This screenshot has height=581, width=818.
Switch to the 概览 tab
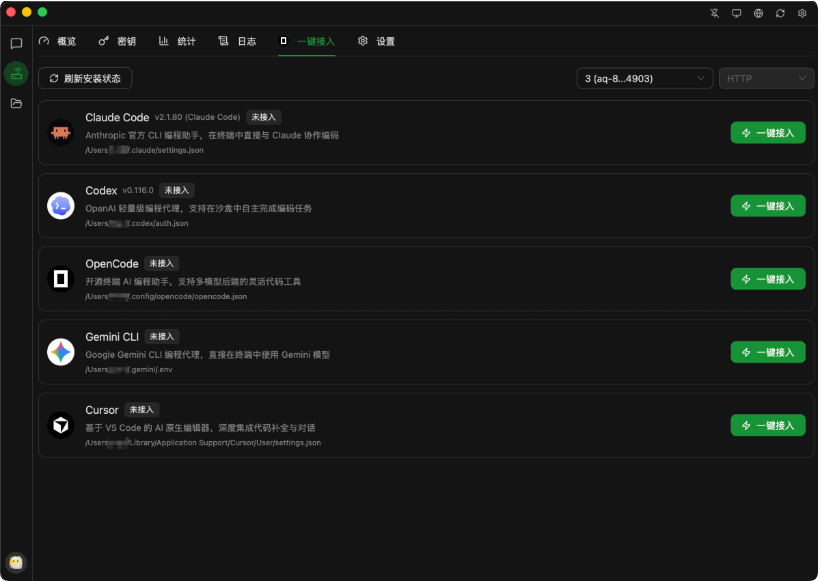click(x=57, y=41)
